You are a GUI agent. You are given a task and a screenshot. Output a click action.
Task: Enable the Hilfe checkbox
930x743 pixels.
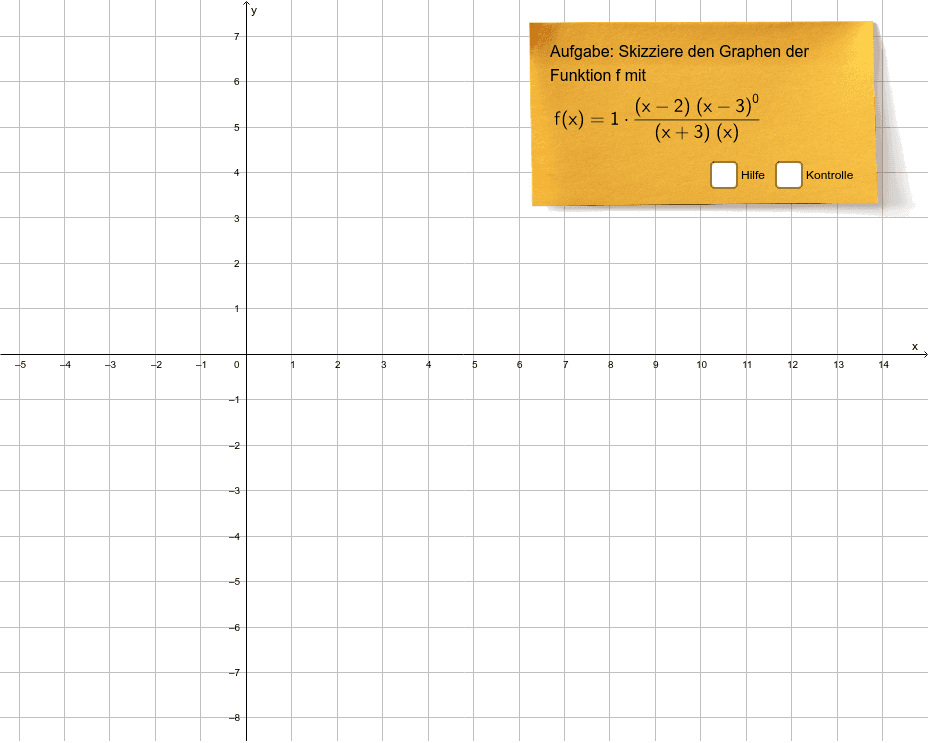724,175
